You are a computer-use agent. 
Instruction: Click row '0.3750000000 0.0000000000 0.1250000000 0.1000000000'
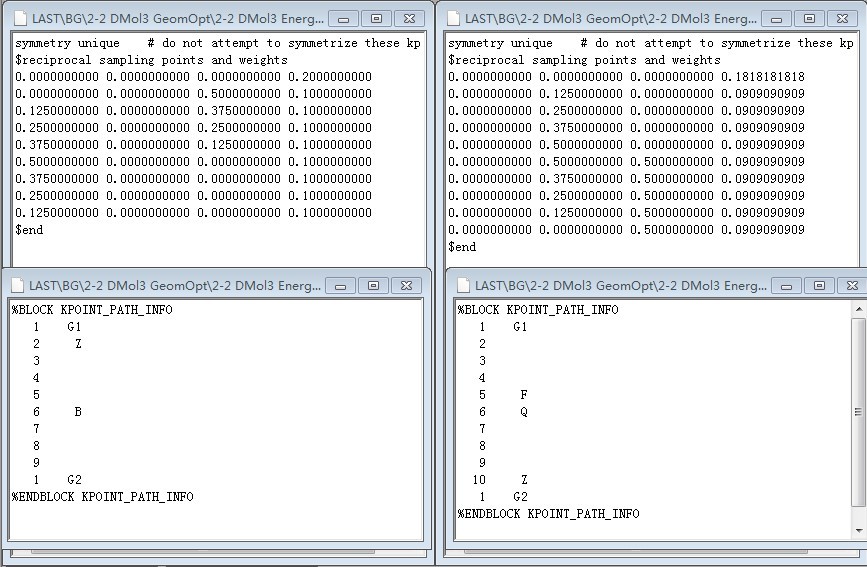coord(194,145)
